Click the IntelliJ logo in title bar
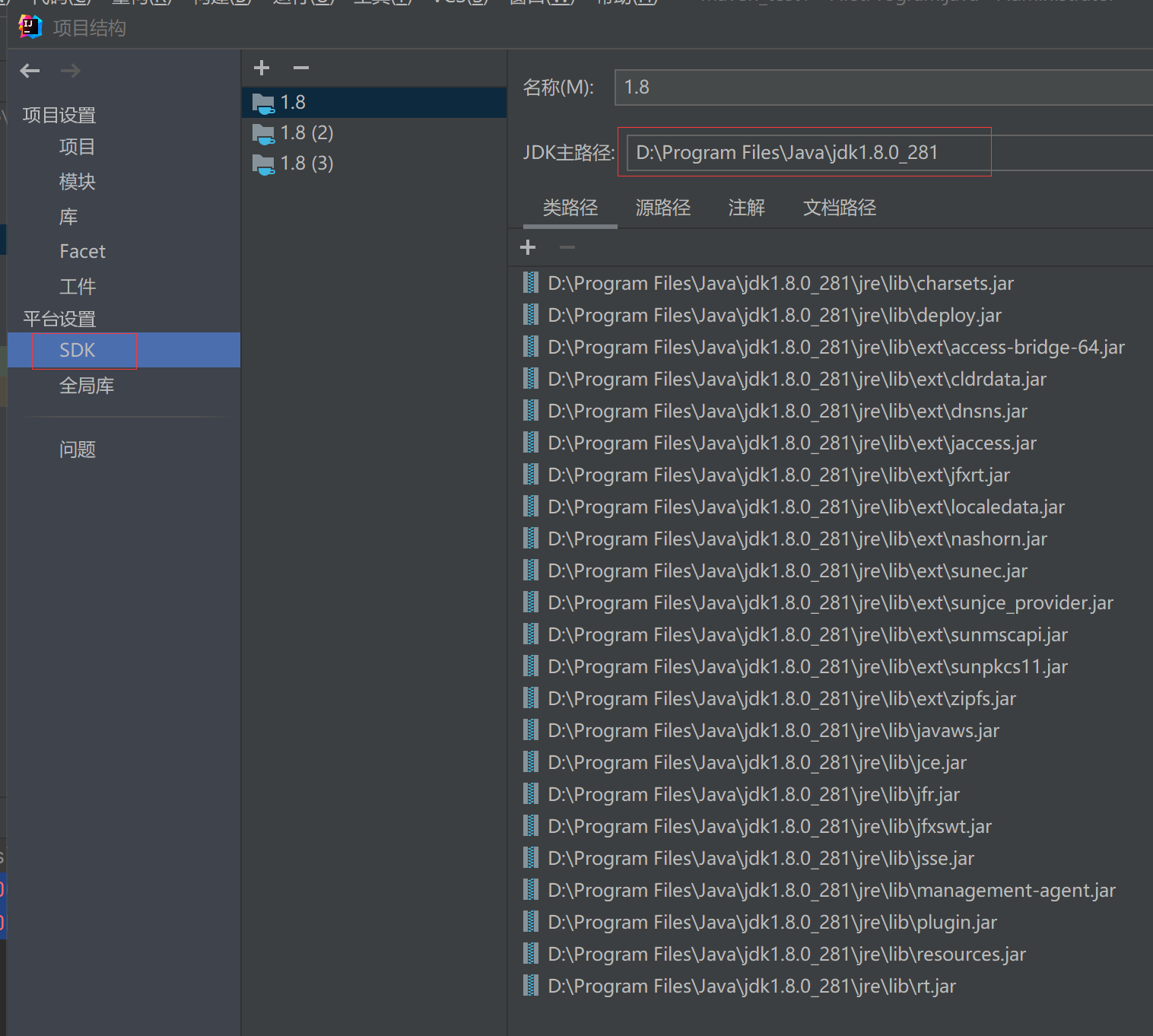The image size is (1153, 1036). pyautogui.click(x=30, y=27)
